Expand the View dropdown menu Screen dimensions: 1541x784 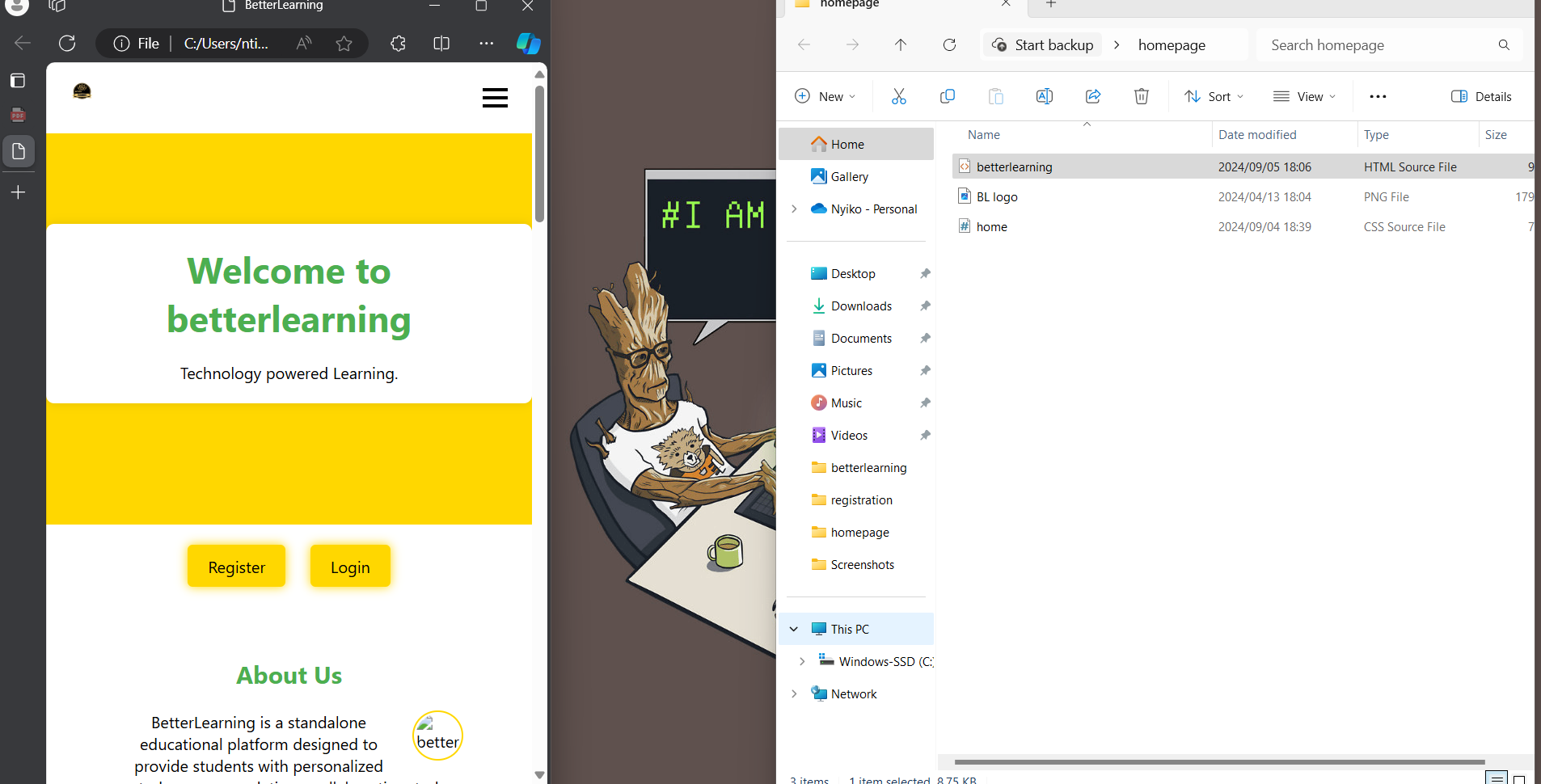point(1304,96)
